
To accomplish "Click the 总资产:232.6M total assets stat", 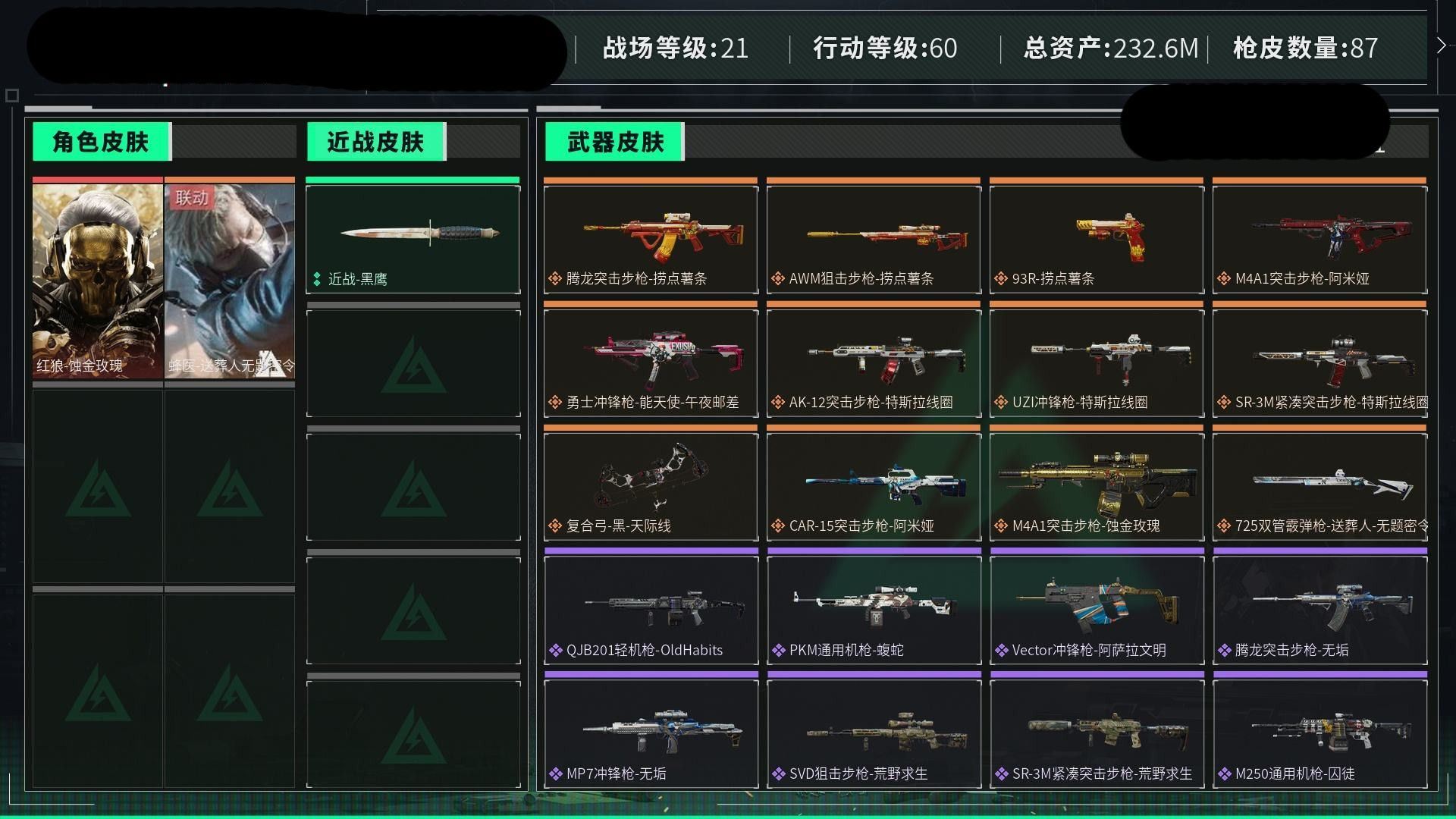I will (1111, 48).
